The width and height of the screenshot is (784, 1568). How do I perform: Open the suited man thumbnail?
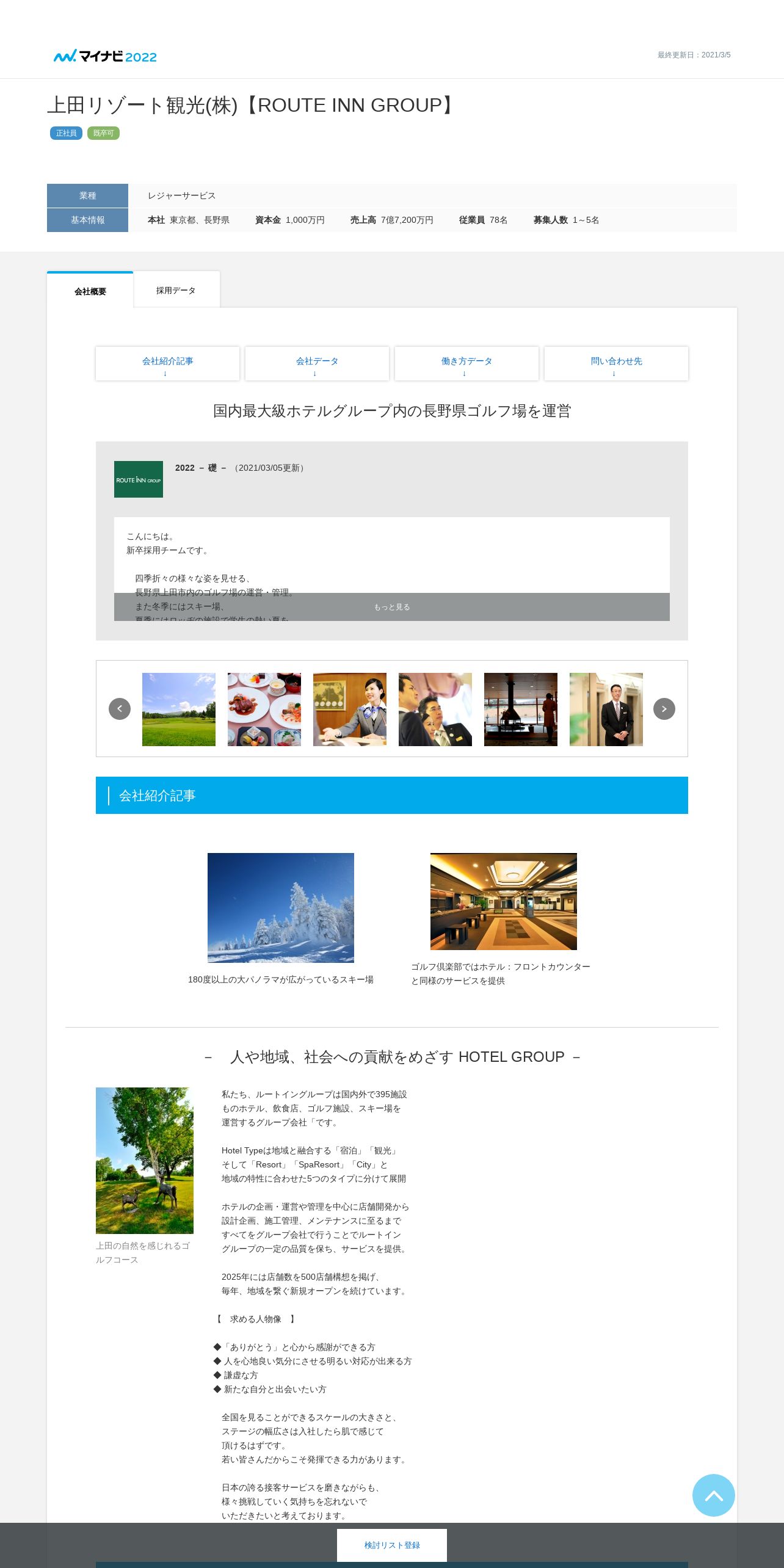tap(606, 710)
